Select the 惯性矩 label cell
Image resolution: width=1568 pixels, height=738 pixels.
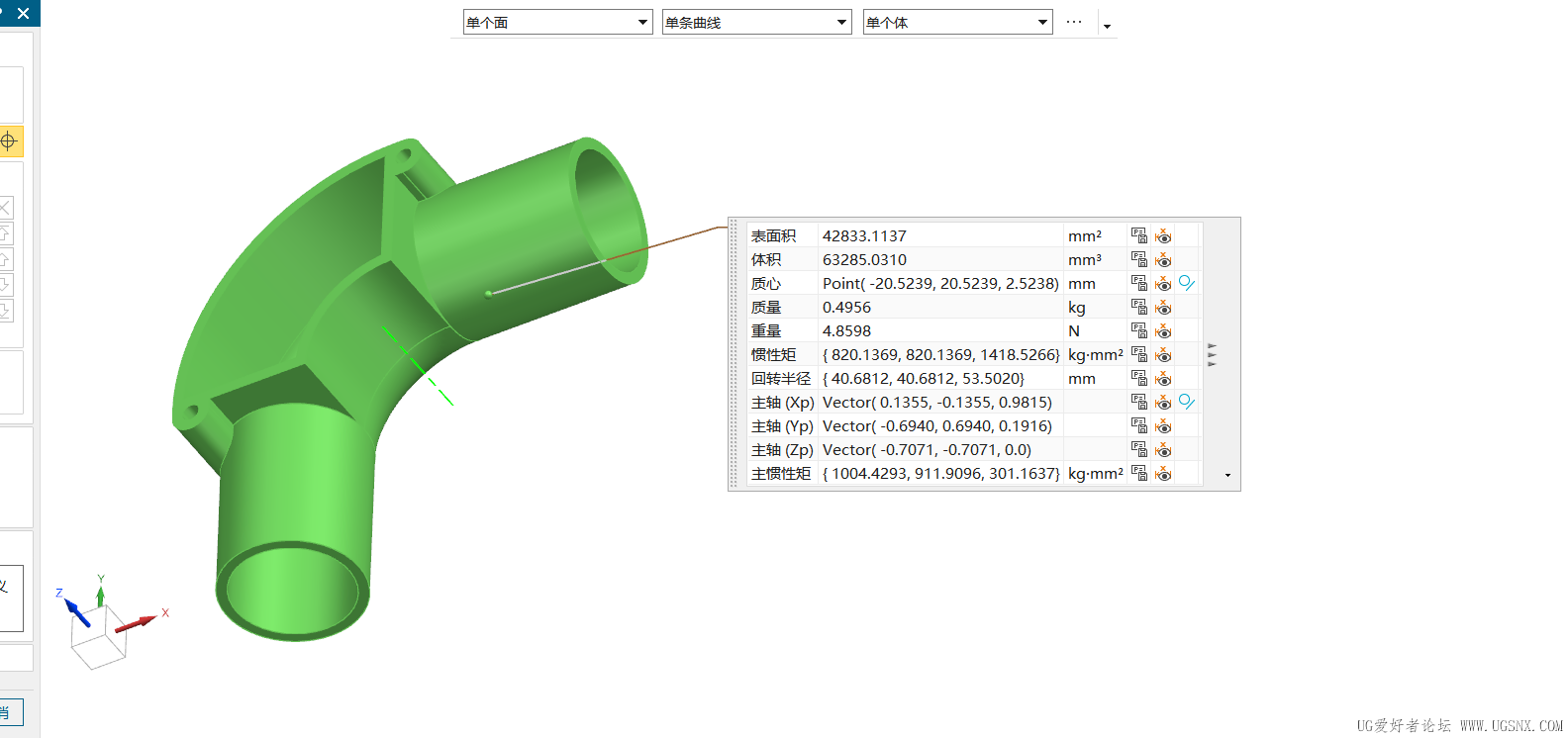point(773,354)
